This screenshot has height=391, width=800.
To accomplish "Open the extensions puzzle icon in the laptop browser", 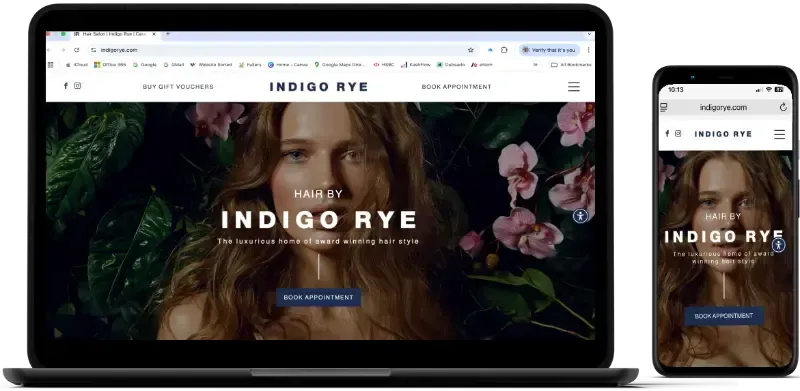I will (x=504, y=50).
